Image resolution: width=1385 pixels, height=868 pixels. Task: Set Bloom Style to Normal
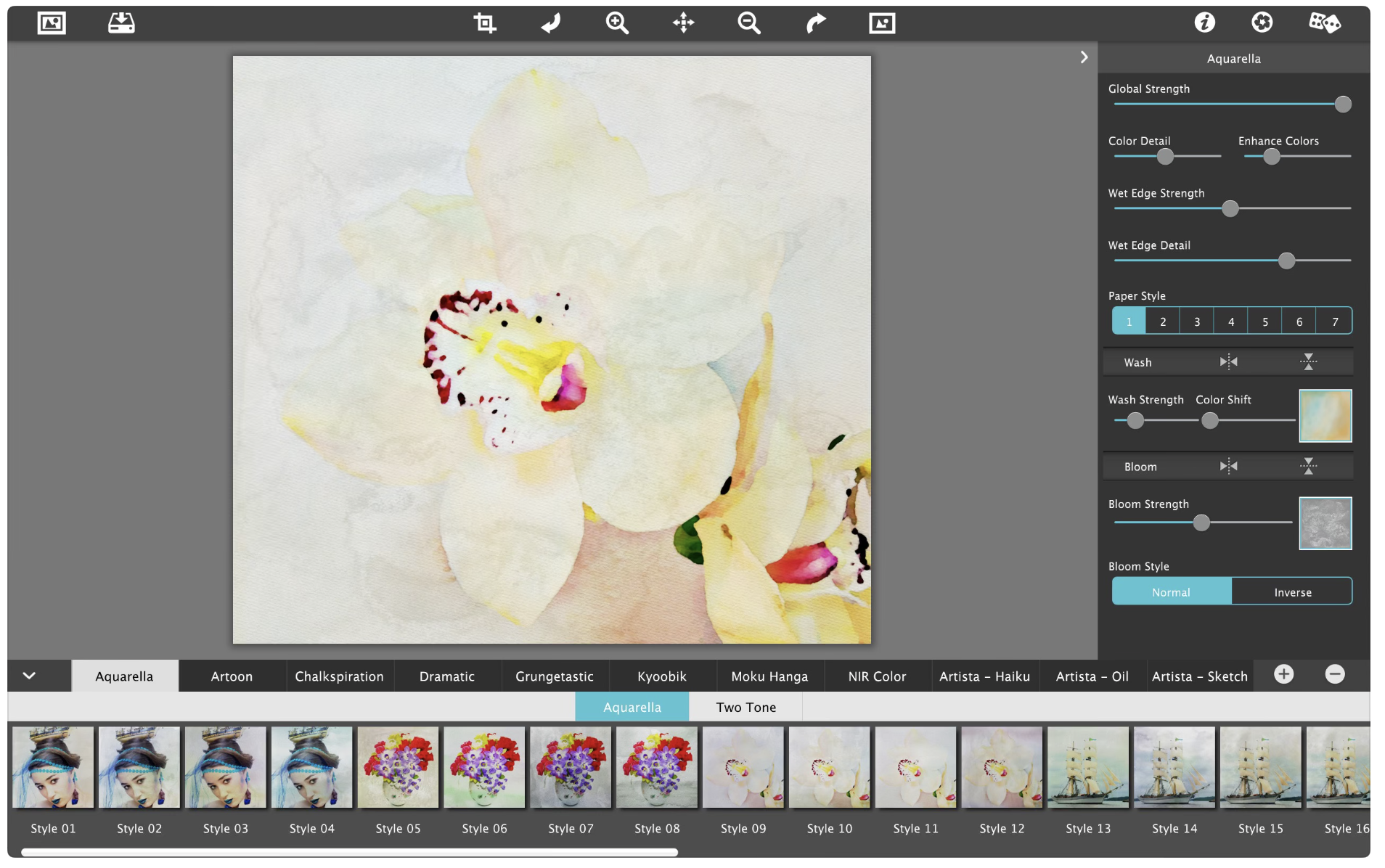pos(1171,592)
